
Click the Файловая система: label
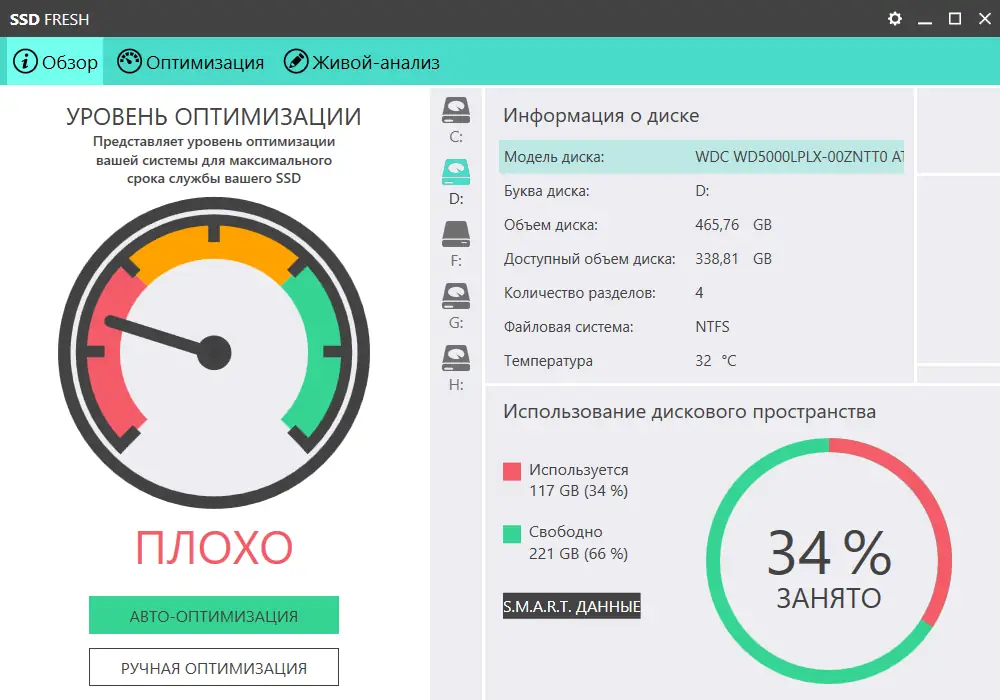tap(569, 327)
